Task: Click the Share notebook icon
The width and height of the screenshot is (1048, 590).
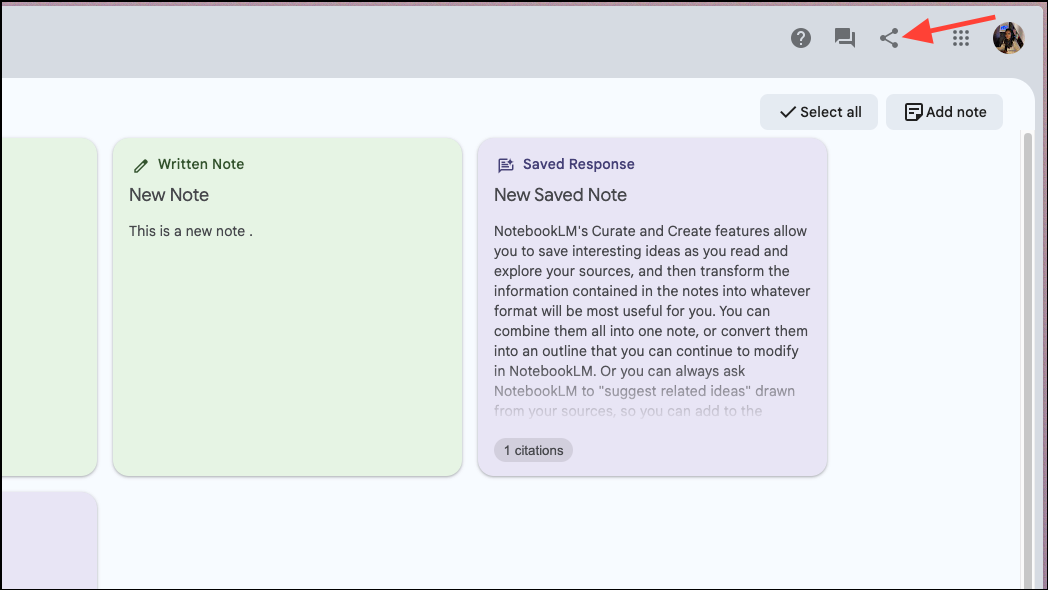Action: (889, 38)
